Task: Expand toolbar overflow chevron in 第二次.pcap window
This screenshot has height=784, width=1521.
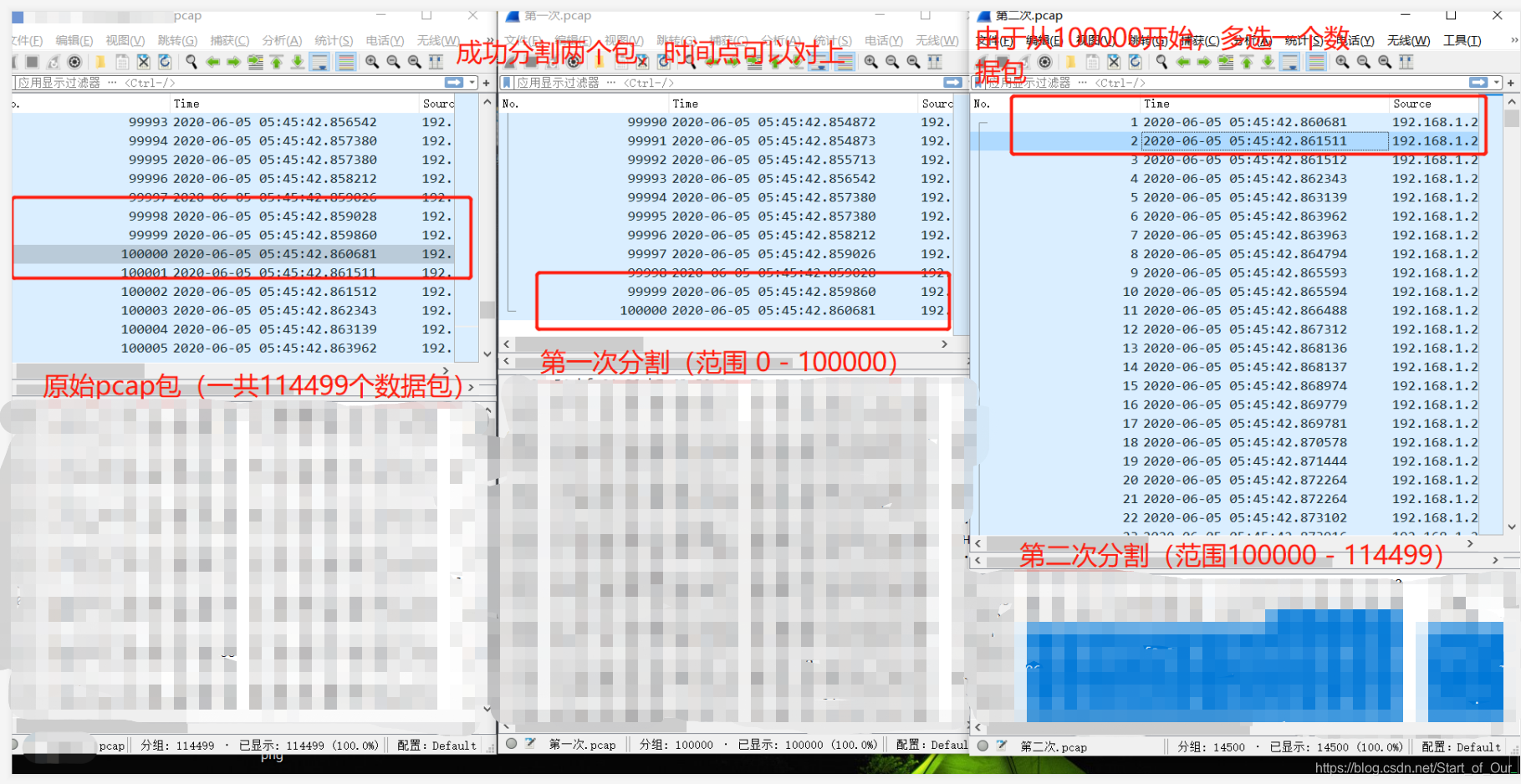Action: (1513, 40)
